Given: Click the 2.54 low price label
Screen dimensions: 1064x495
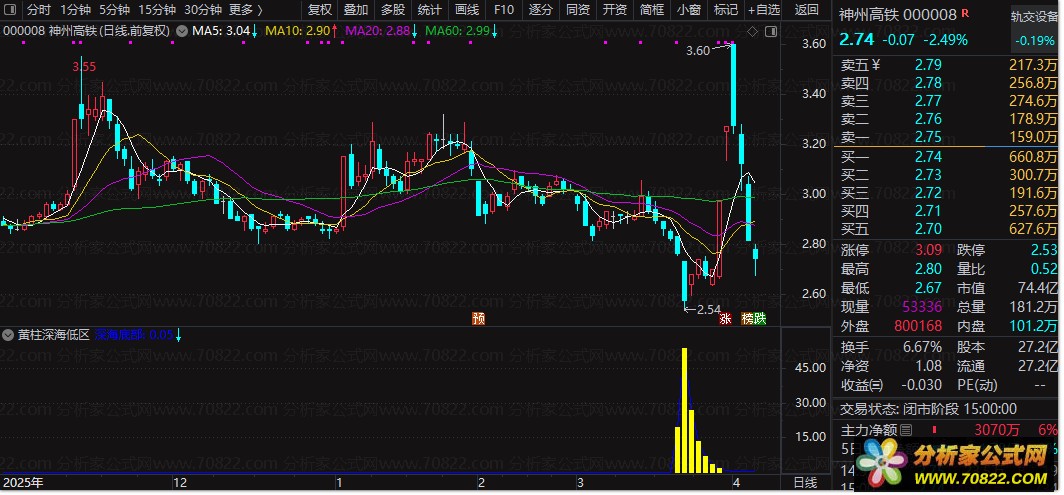Looking at the screenshot, I should (x=708, y=310).
